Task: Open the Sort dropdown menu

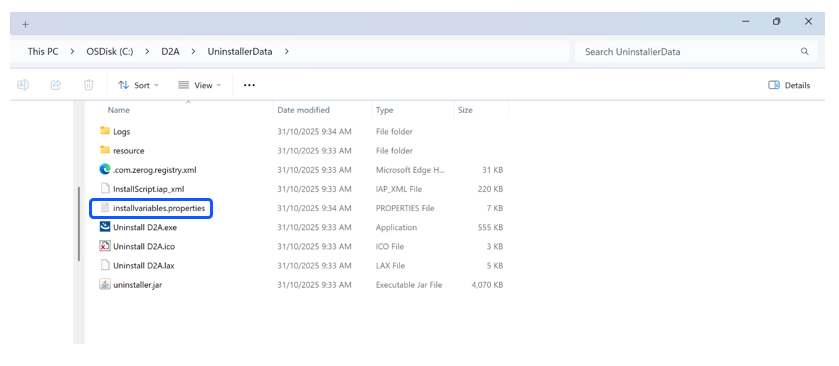Action: [138, 85]
